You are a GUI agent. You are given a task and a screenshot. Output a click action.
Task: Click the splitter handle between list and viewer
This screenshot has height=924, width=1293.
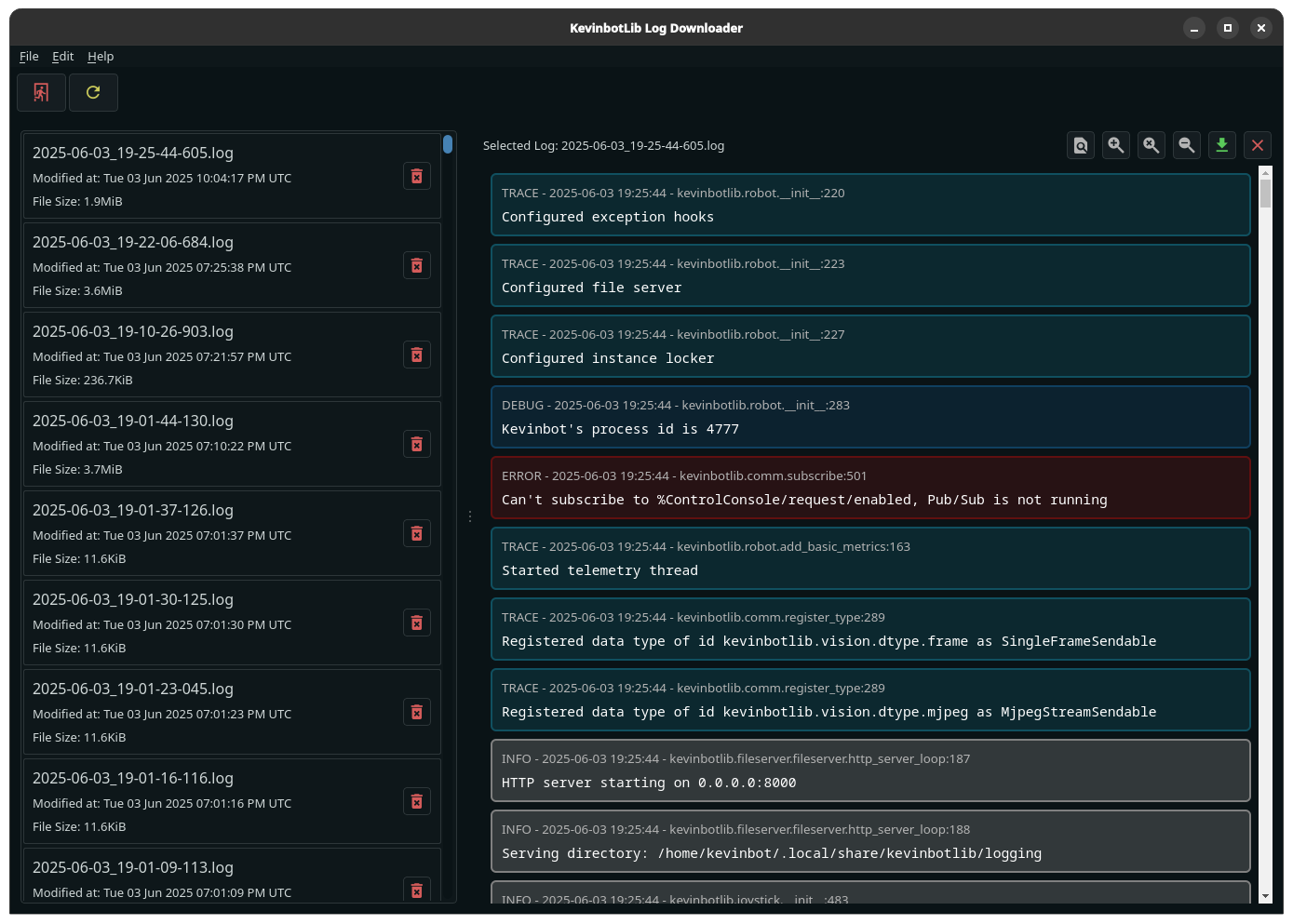tap(470, 516)
